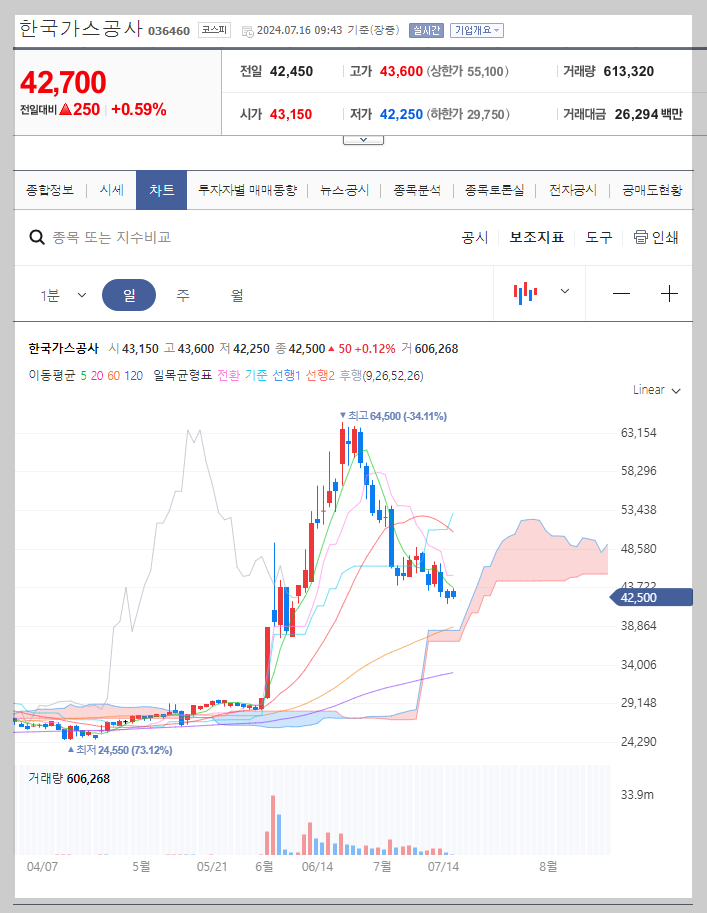Open the 종목토론실 tab

(x=494, y=190)
